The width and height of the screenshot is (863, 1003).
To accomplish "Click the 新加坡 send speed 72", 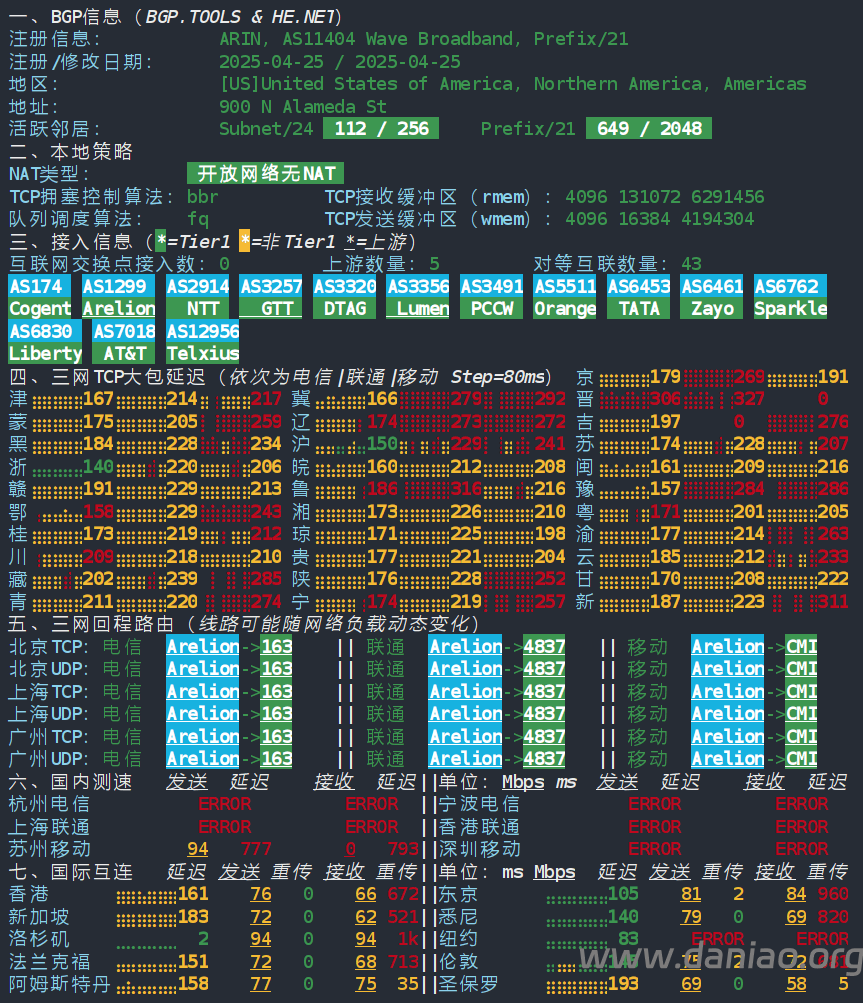I will pos(260,917).
